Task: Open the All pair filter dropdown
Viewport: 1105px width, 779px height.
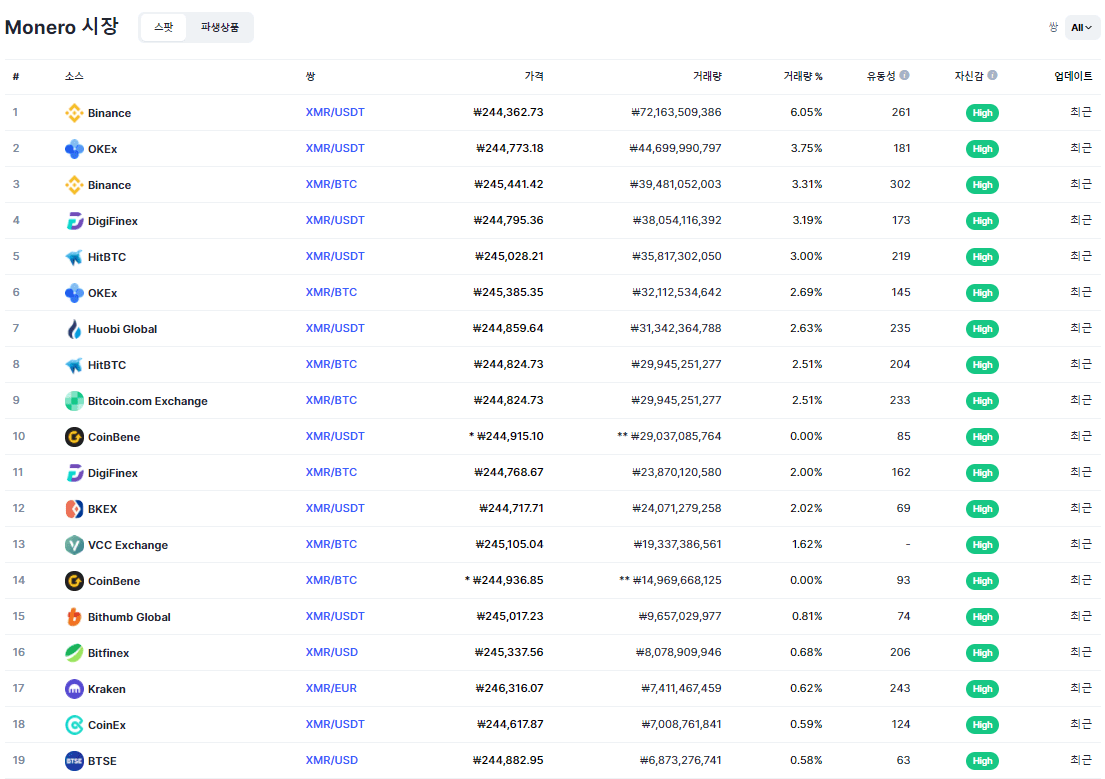Action: click(x=1081, y=28)
